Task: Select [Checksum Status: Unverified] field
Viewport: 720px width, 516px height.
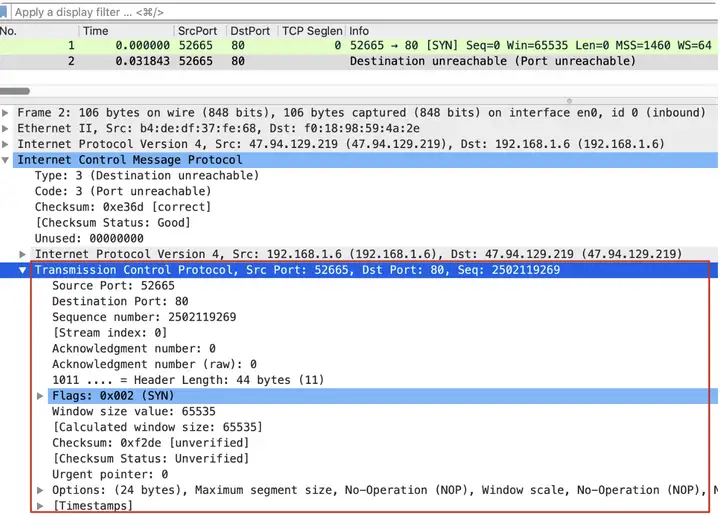Action: pos(151,459)
